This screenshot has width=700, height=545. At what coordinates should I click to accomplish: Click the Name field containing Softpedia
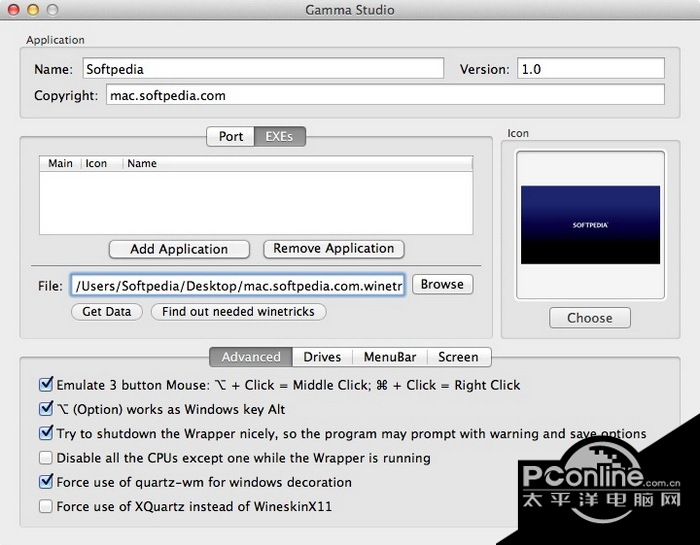click(x=263, y=69)
